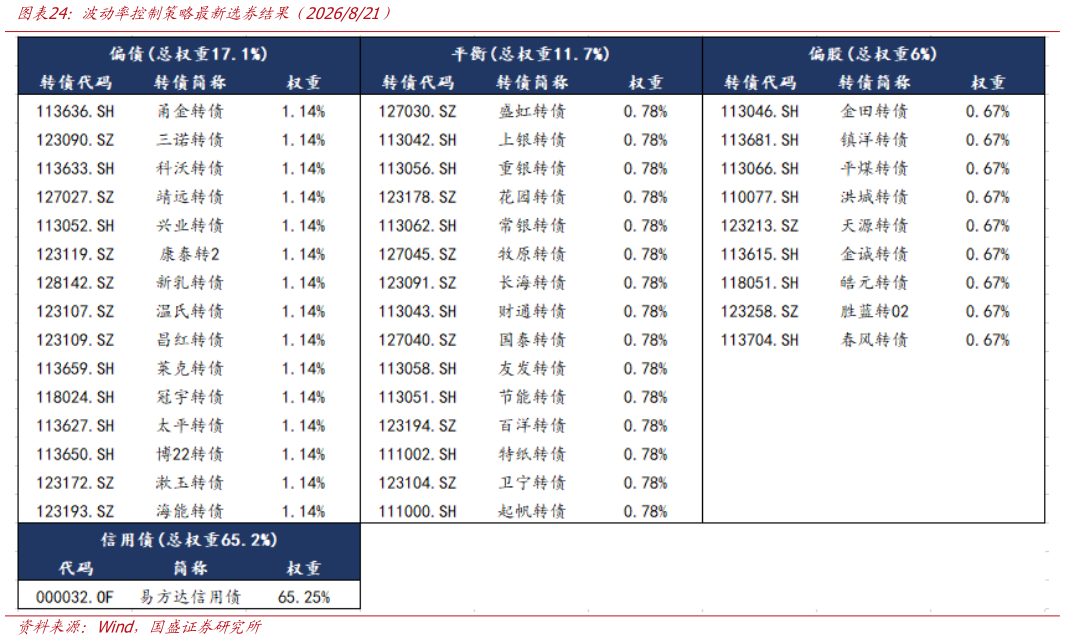Select code 113051.SH
This screenshot has height=640, width=1065.
(418, 397)
